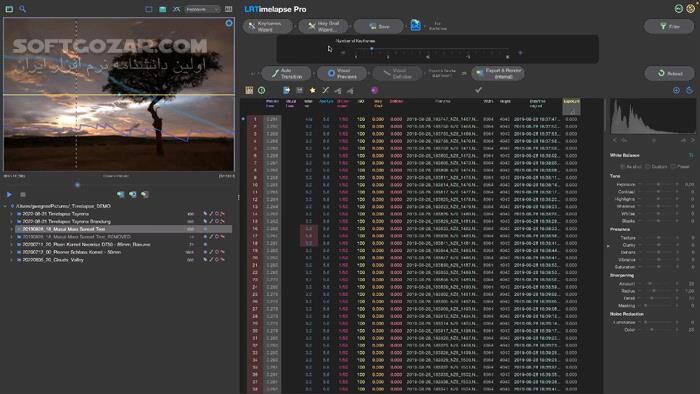Adjust the Saturation slider

(x=658, y=267)
